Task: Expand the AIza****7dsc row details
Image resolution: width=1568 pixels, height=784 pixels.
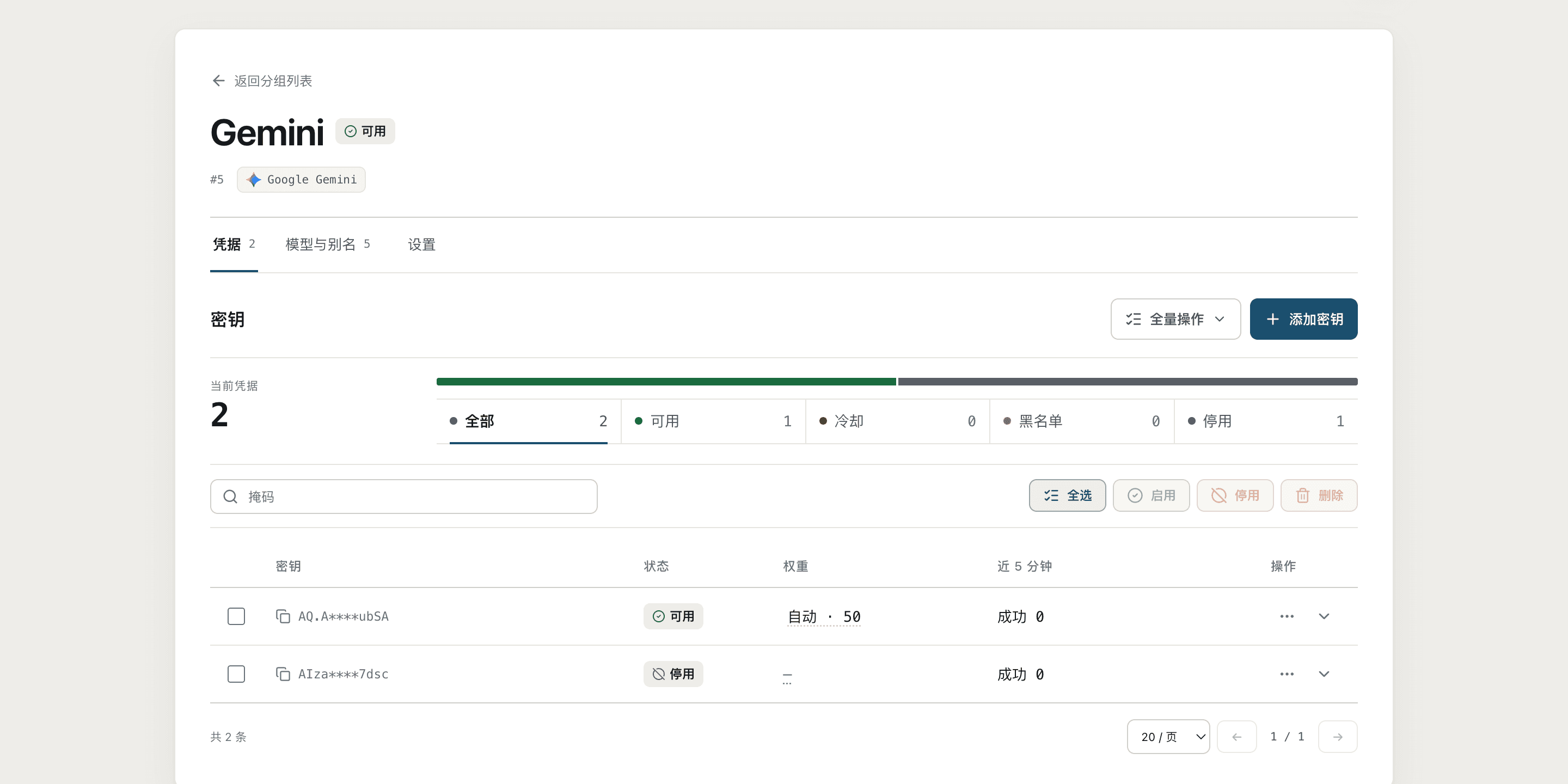Action: (x=1324, y=674)
